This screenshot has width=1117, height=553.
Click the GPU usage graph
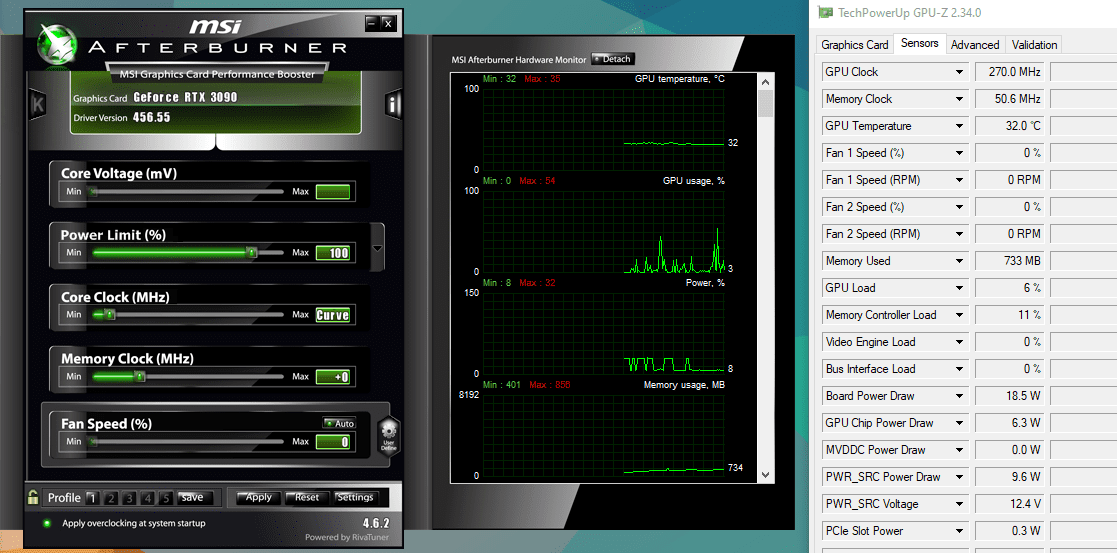click(x=603, y=231)
